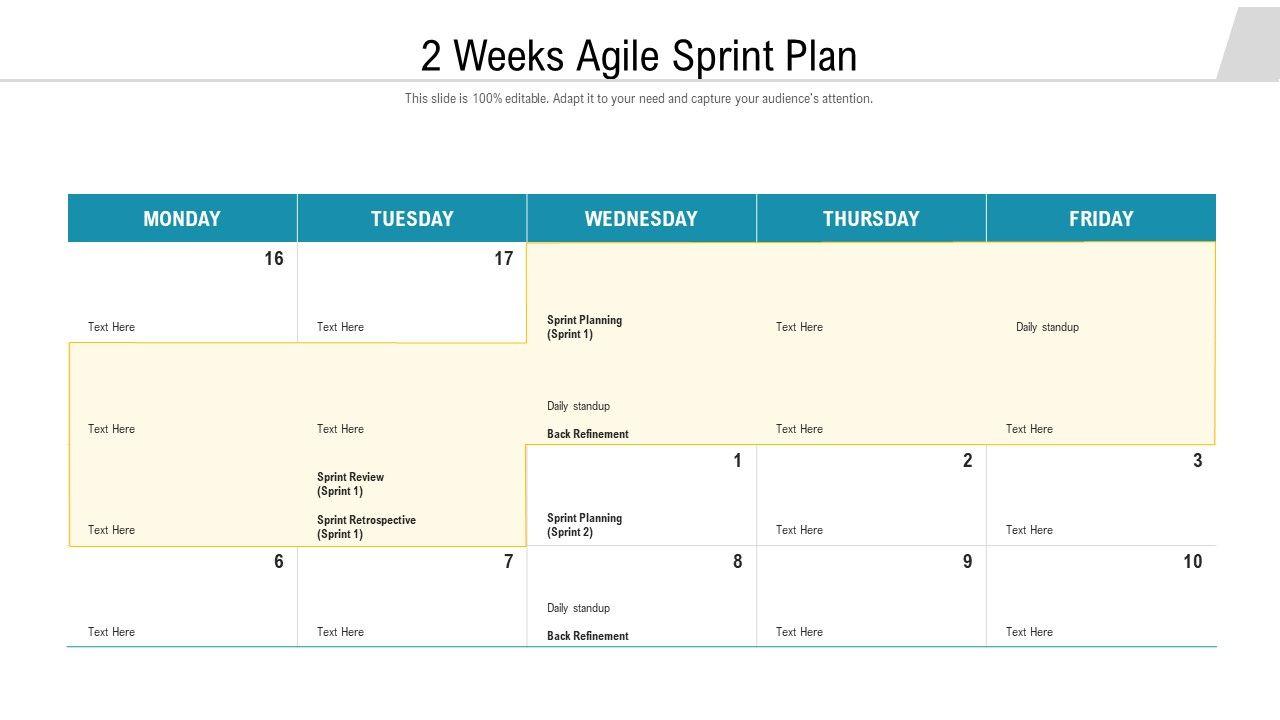Click 'Text Here' under date 16
1280x720 pixels.
tap(111, 327)
